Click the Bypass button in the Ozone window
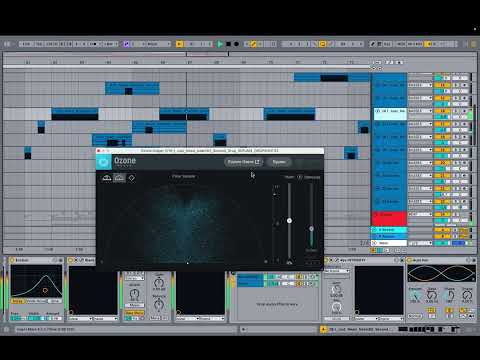 pos(279,162)
